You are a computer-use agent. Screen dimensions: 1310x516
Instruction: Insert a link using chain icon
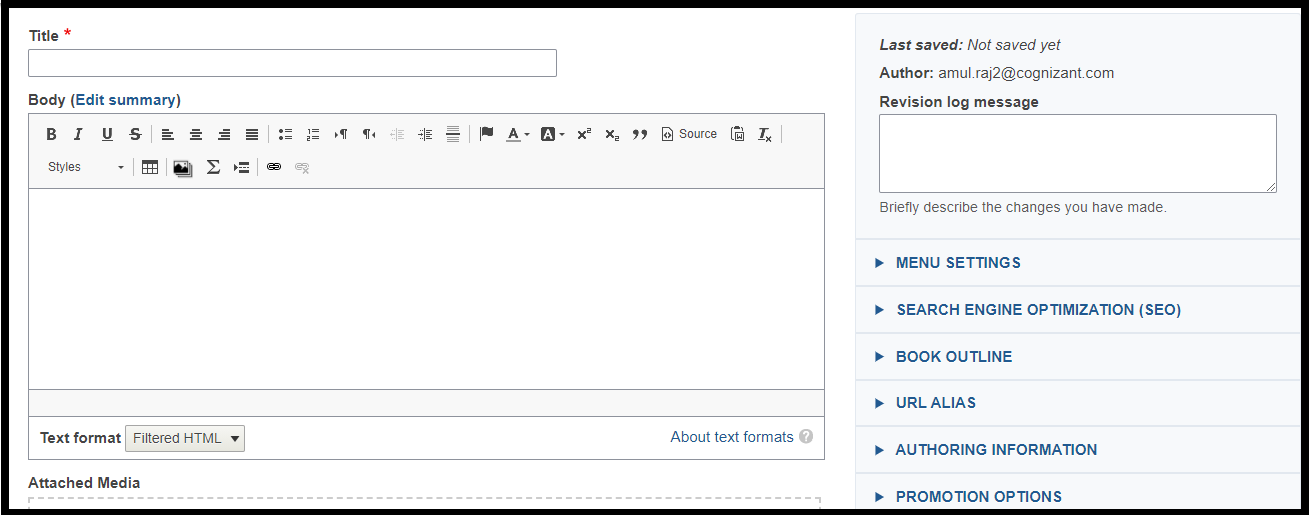point(274,167)
